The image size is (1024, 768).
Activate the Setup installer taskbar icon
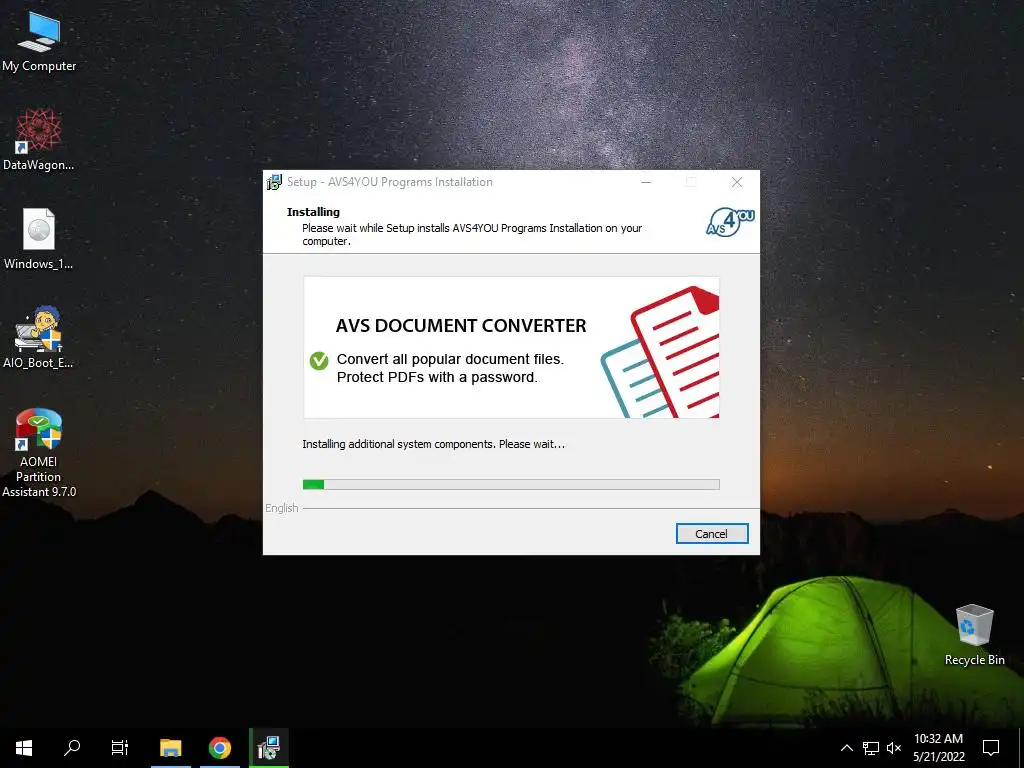(268, 748)
